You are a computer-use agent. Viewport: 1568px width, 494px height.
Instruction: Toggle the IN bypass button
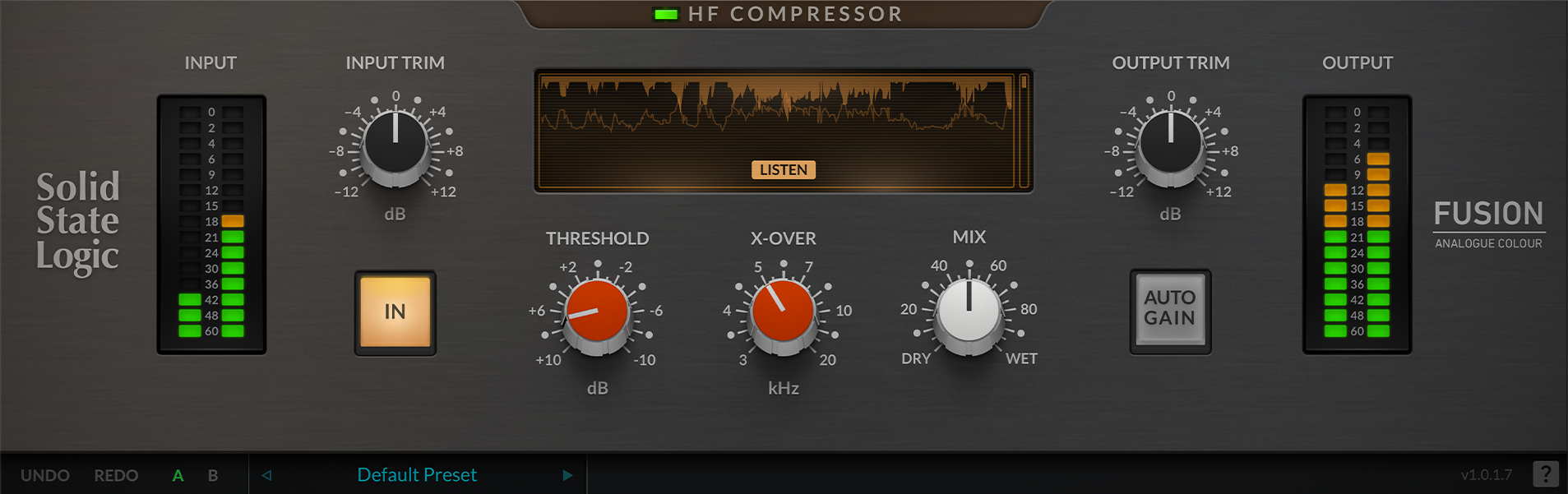click(x=395, y=312)
